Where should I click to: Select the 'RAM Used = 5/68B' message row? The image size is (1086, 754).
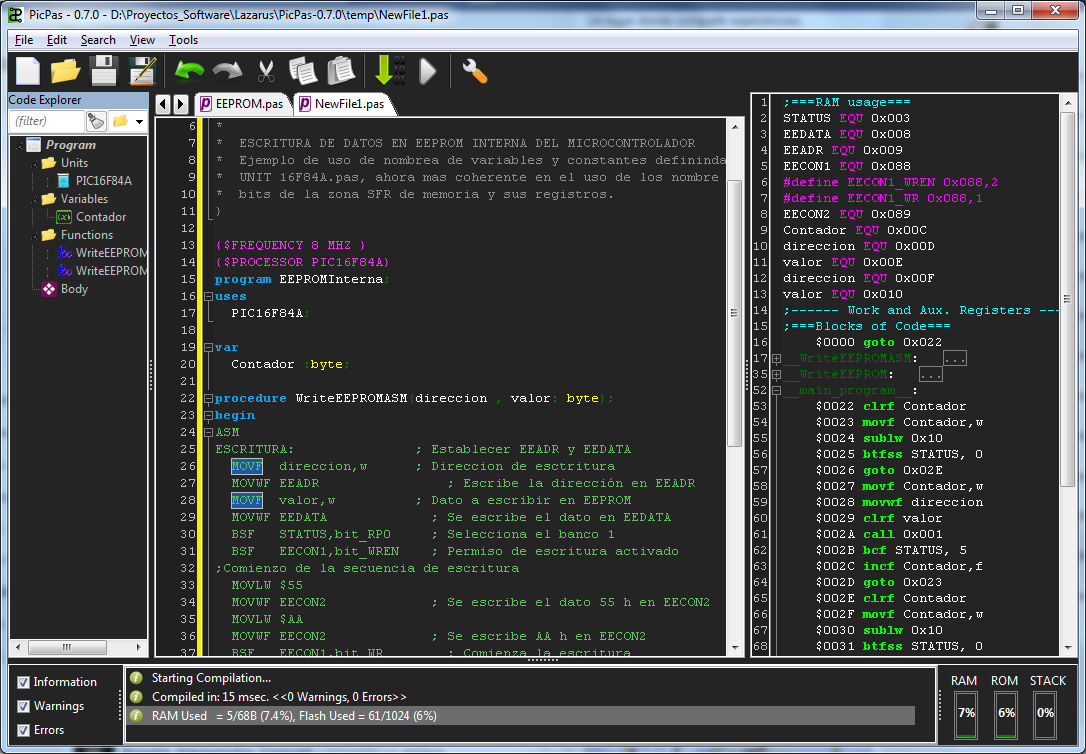pos(521,716)
